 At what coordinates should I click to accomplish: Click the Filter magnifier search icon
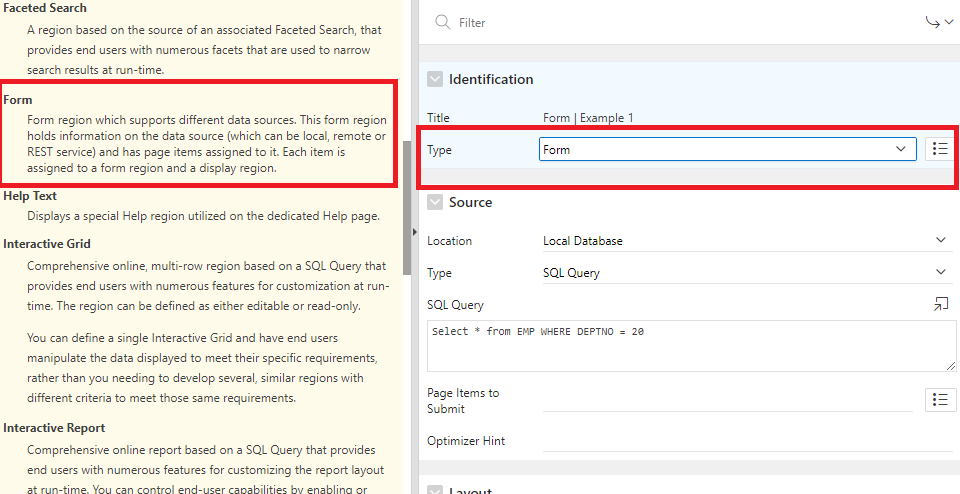coord(441,22)
